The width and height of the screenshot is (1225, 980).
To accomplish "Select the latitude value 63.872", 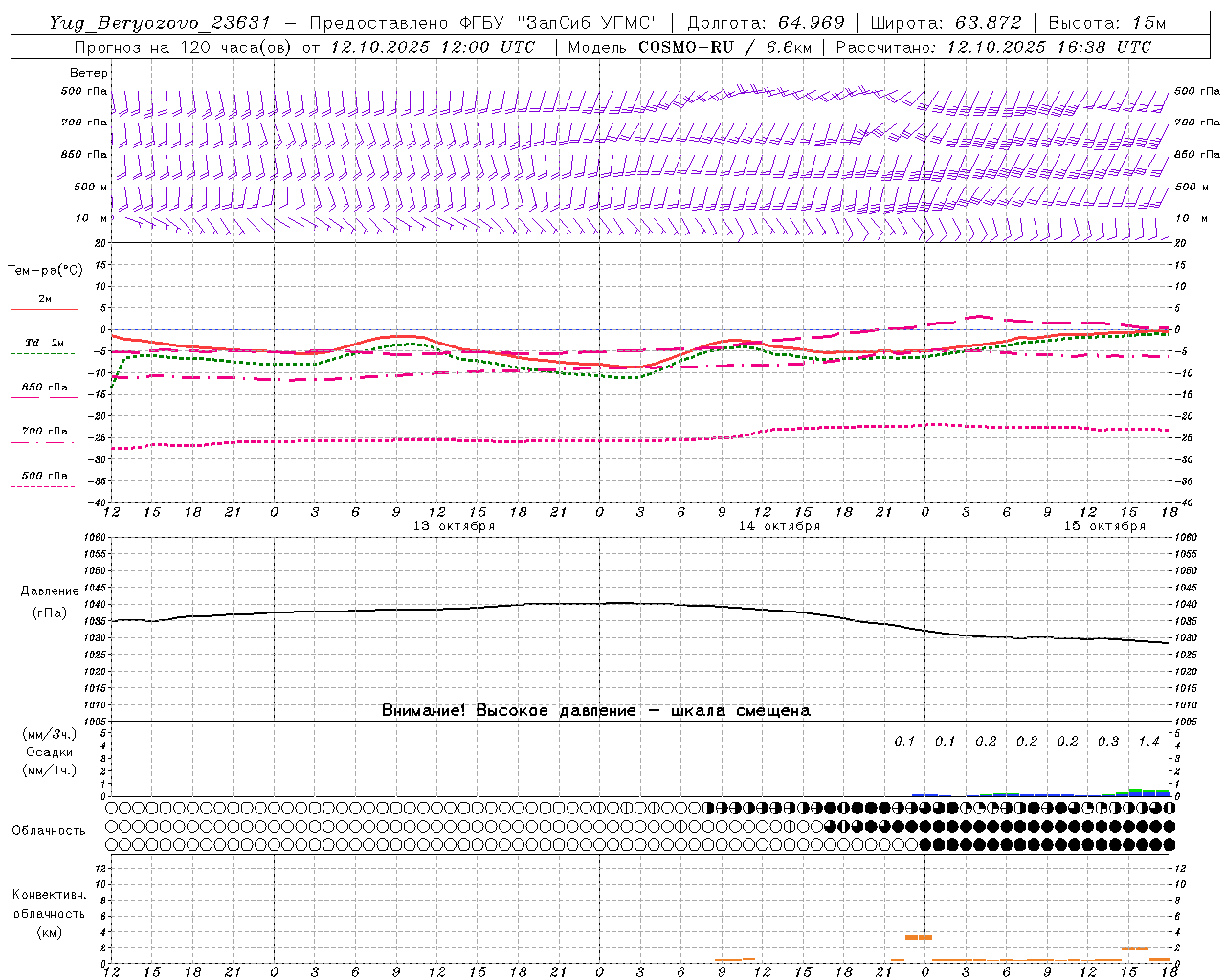I will pyautogui.click(x=990, y=23).
